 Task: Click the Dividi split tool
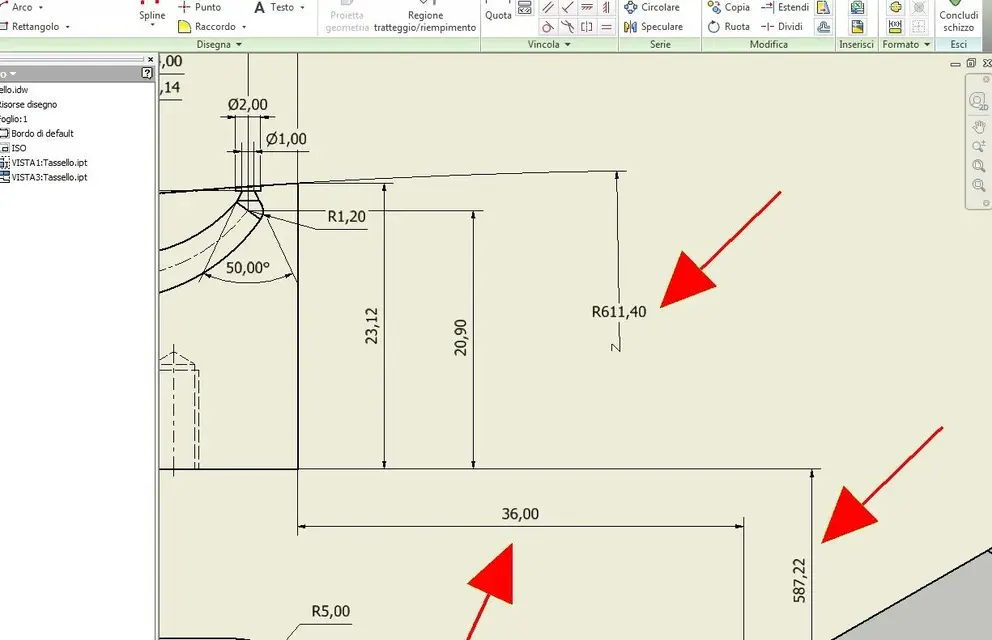coord(782,27)
